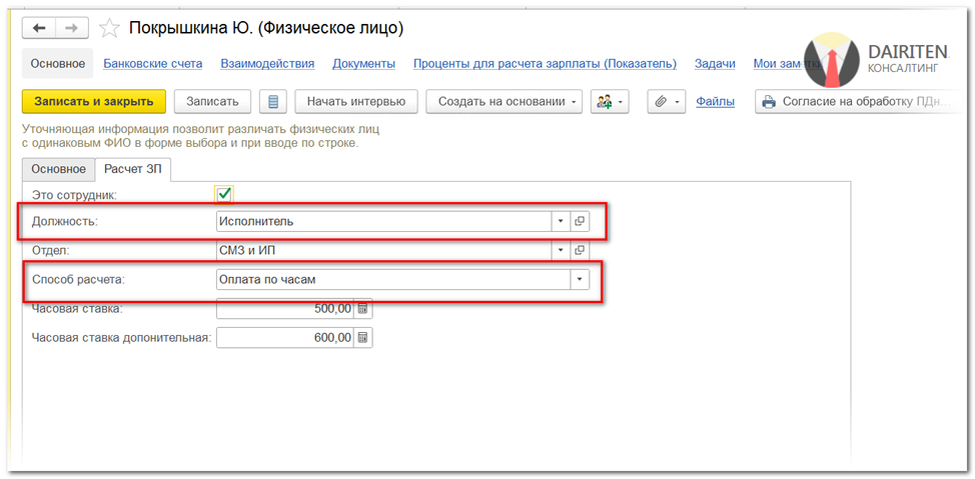Open Банковские счета link
The height and width of the screenshot is (479, 975).
tap(153, 63)
